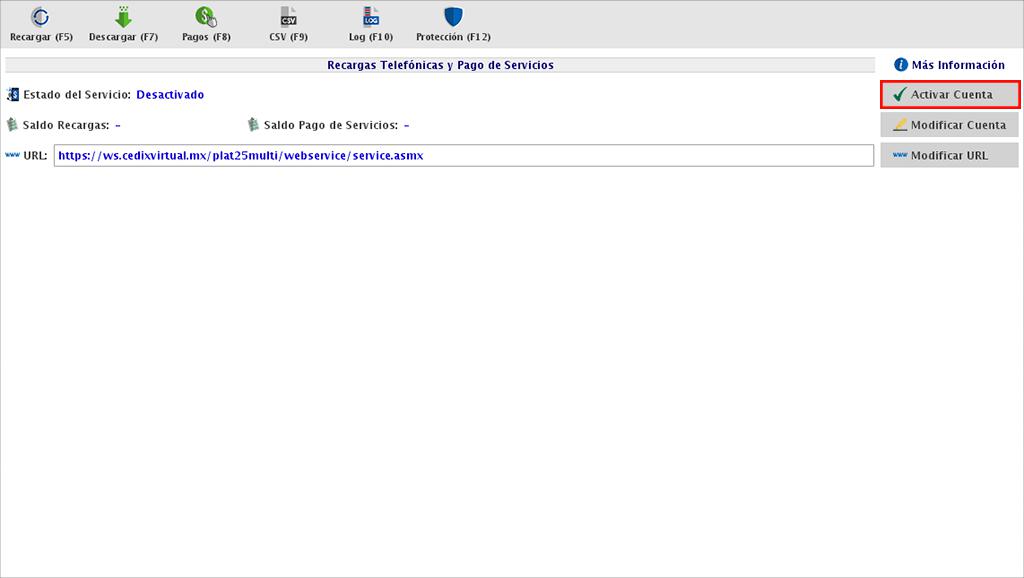Viewport: 1024px width, 578px height.
Task: Click the Estado del Servicio status icon
Action: pyautogui.click(x=11, y=94)
